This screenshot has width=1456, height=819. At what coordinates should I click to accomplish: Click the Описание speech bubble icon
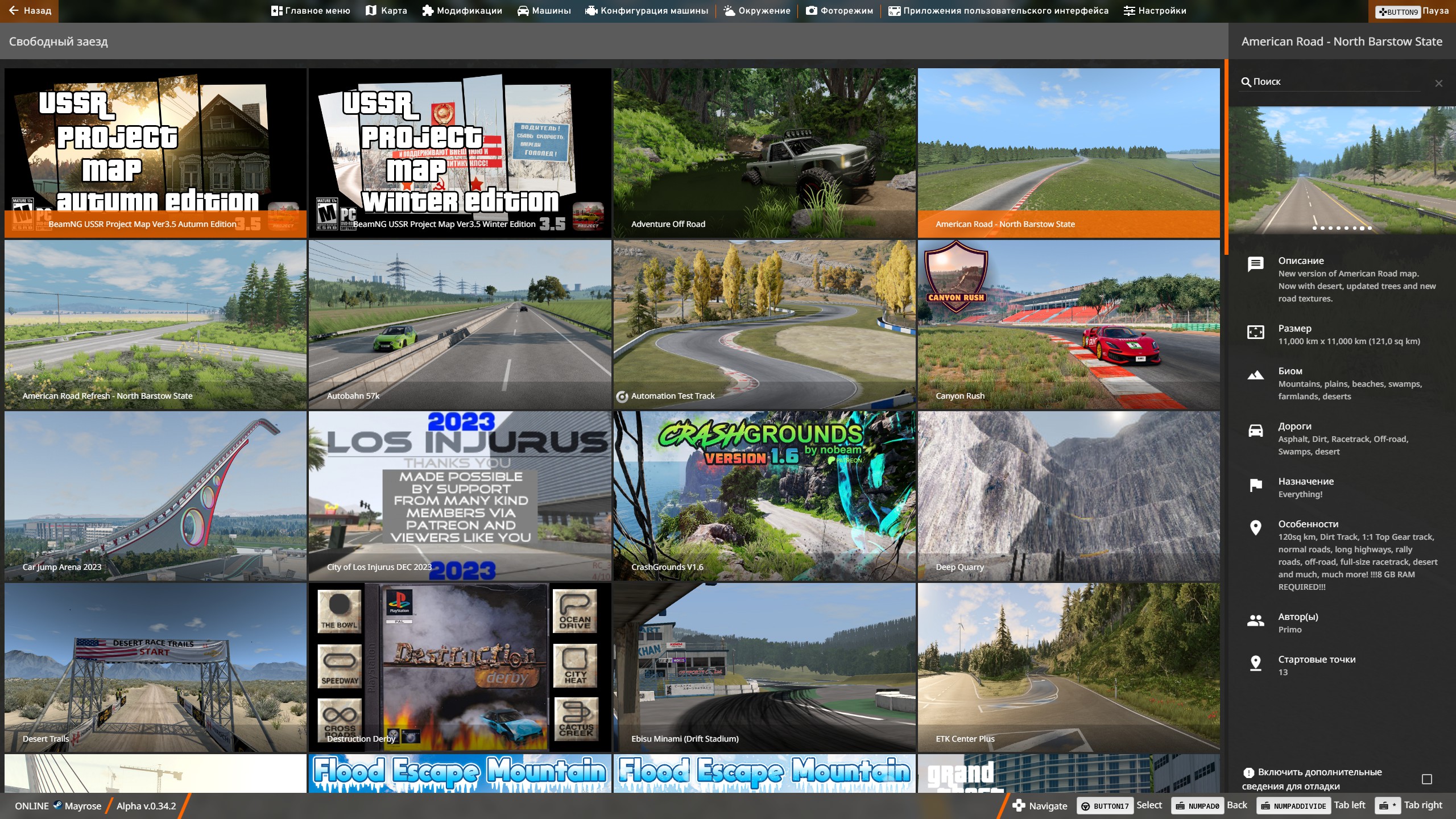1255,264
